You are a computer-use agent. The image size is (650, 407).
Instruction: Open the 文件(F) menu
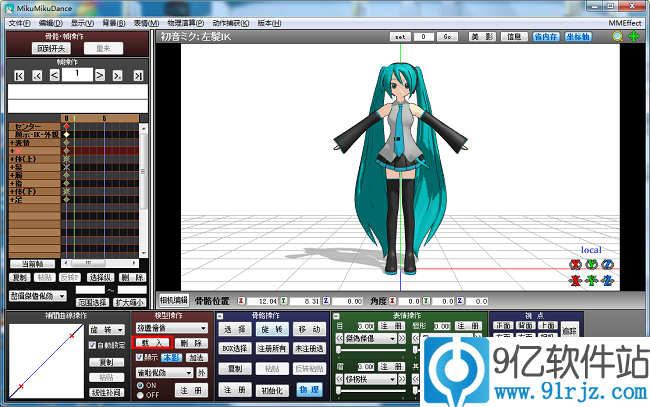tap(19, 21)
